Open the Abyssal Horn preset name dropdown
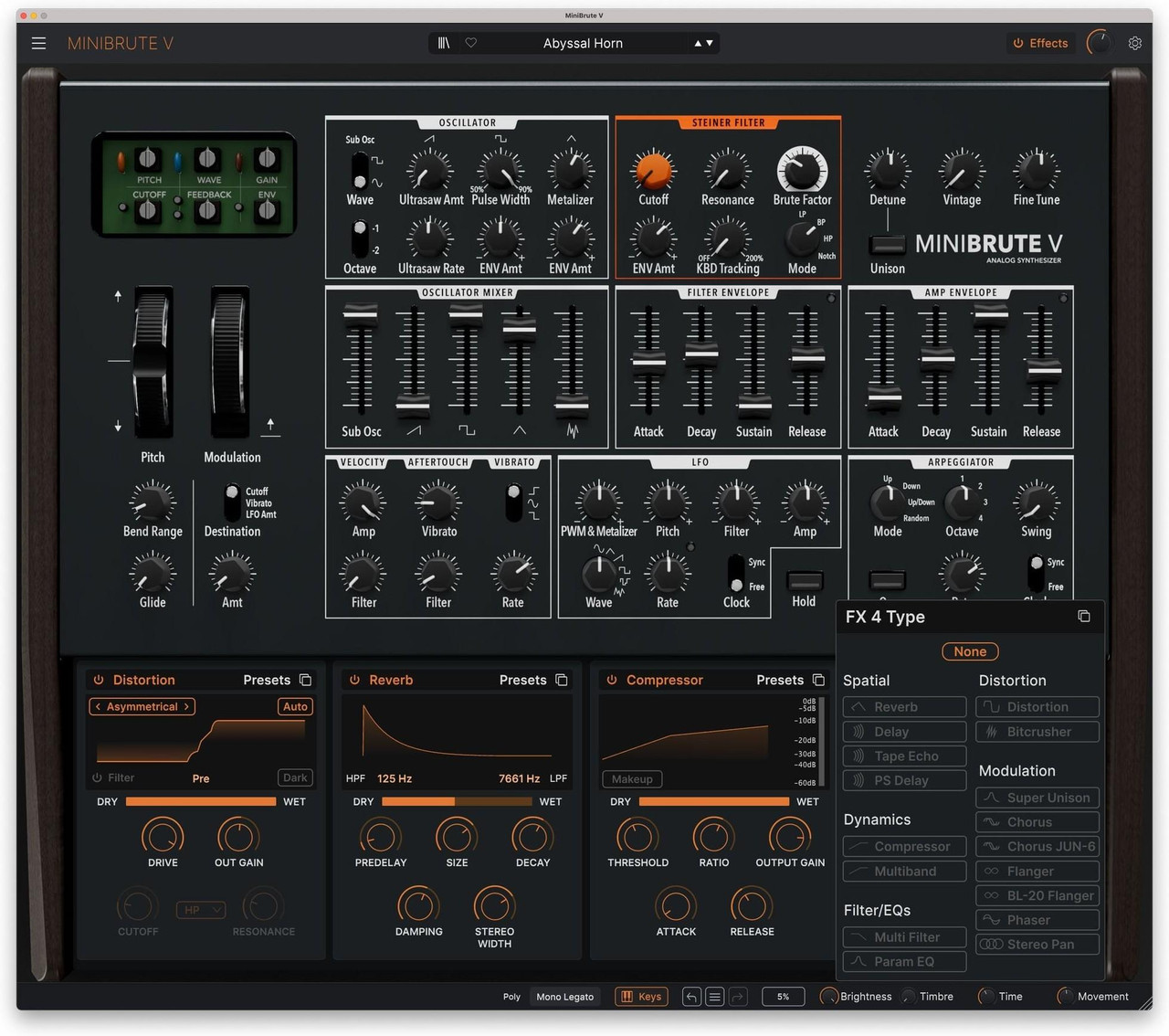 (583, 43)
